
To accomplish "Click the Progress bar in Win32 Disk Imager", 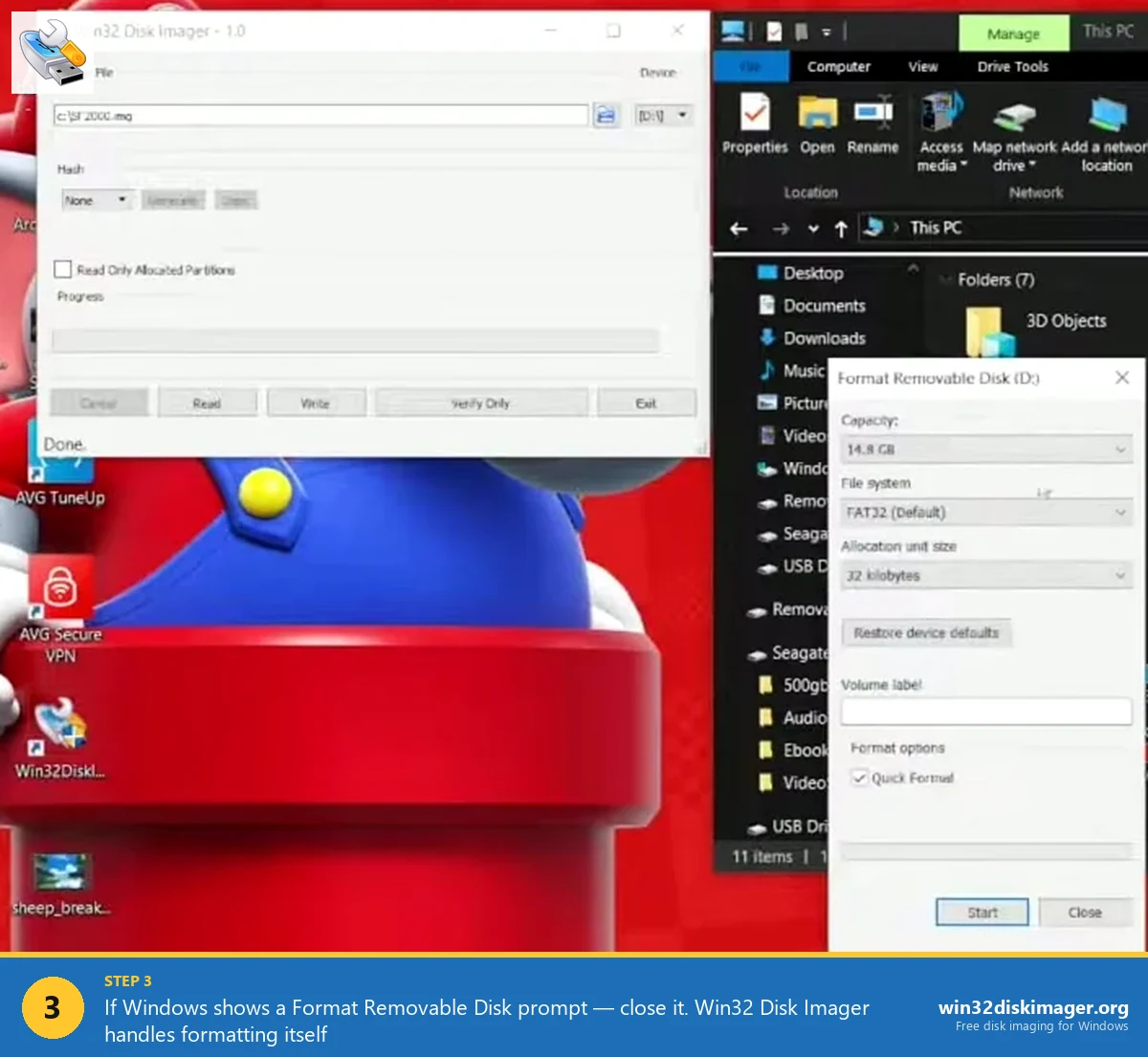I will [x=354, y=341].
